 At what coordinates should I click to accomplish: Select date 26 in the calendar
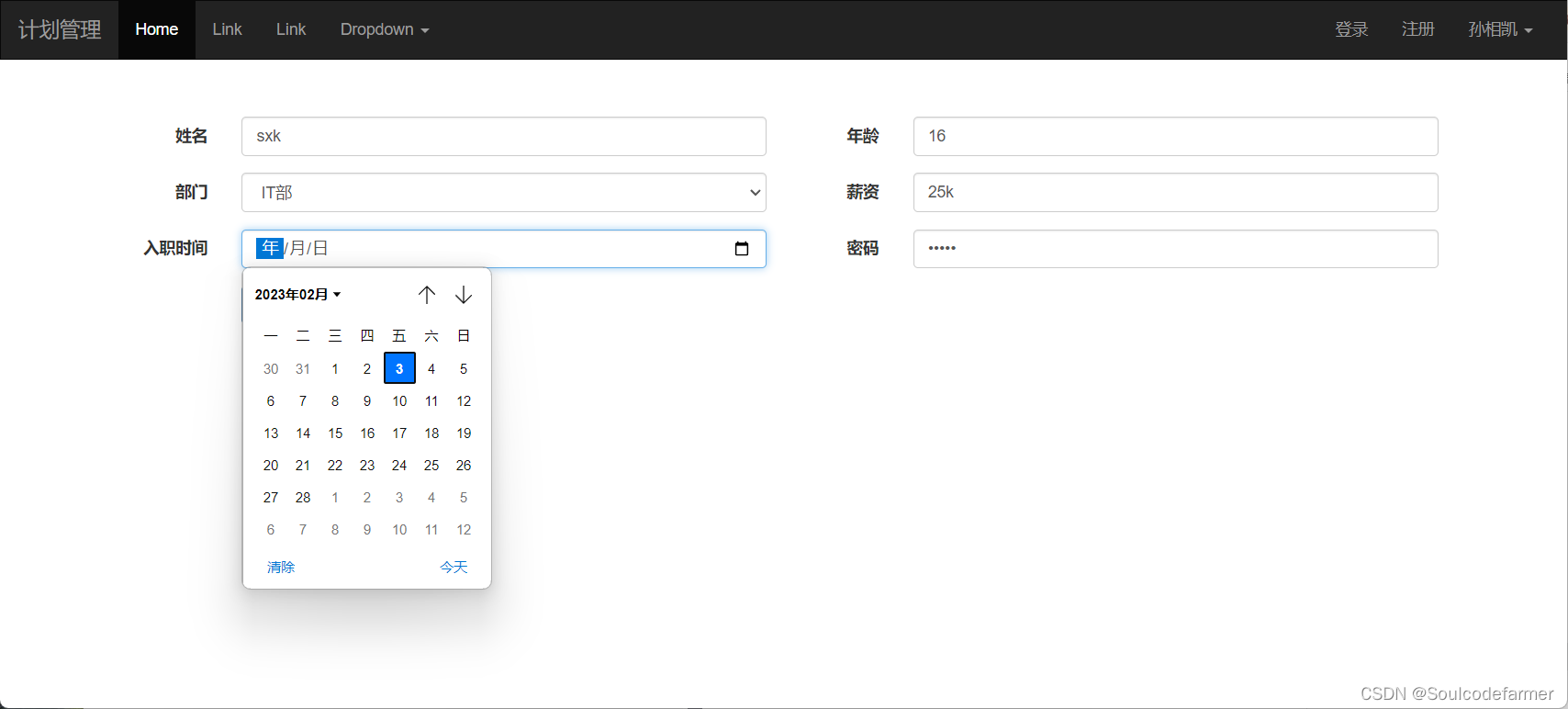pyautogui.click(x=464, y=466)
